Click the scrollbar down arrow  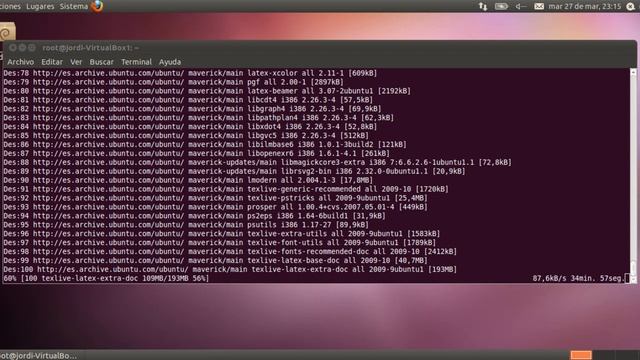click(x=633, y=279)
